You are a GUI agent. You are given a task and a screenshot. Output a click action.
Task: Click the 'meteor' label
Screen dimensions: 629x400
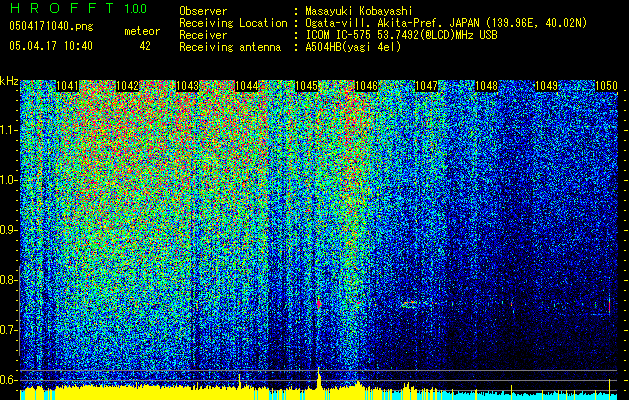pyautogui.click(x=142, y=31)
